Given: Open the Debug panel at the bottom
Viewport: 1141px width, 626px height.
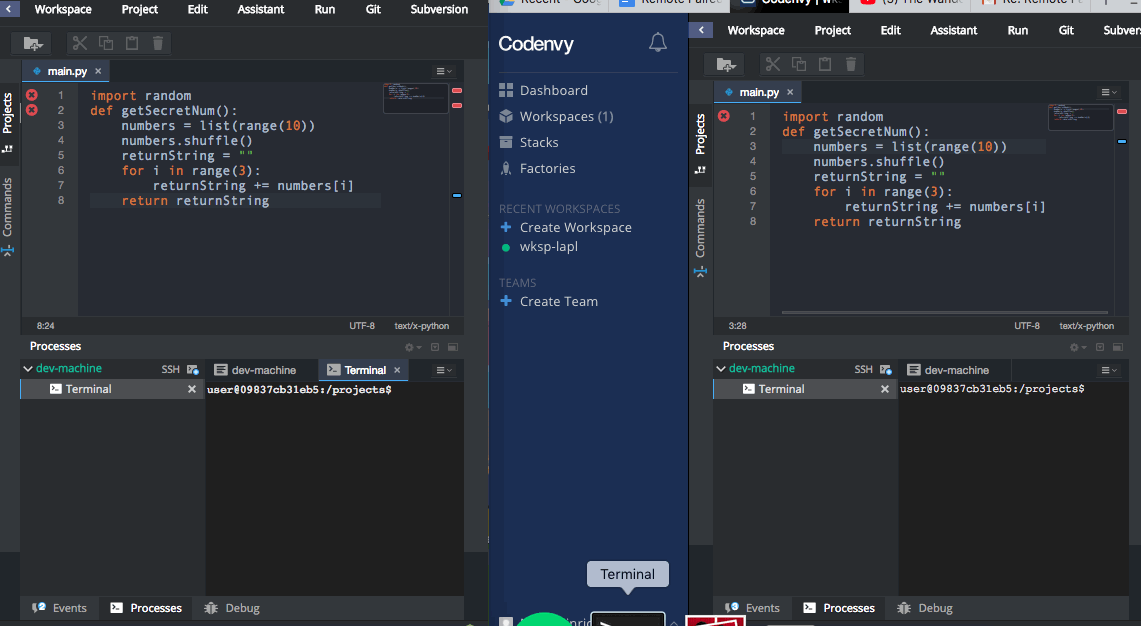Looking at the screenshot, I should pyautogui.click(x=230, y=607).
